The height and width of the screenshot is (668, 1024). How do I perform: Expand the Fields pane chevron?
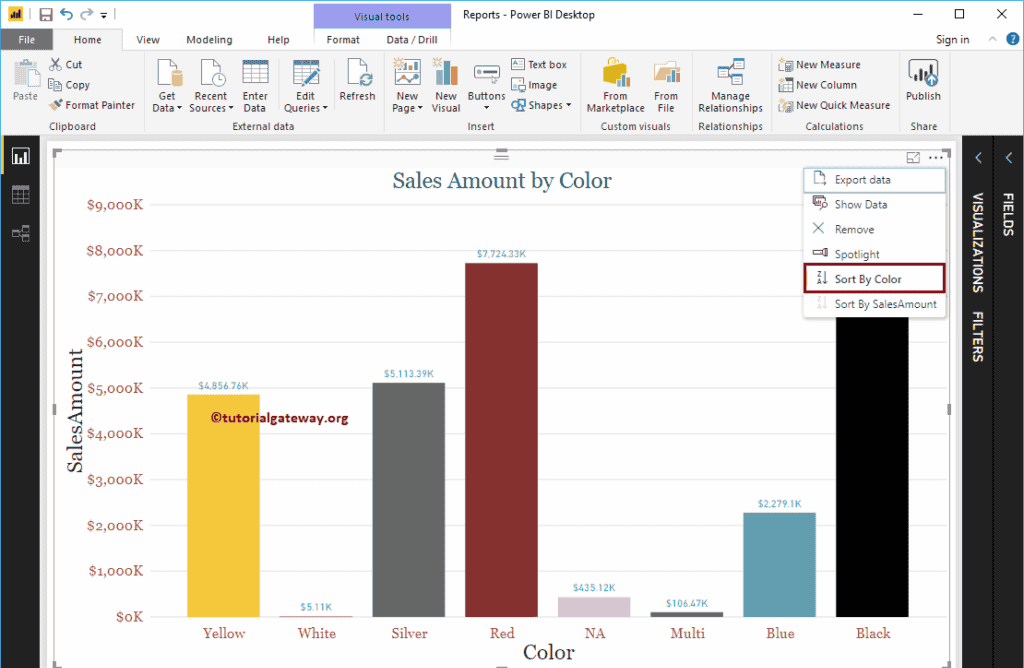(1009, 157)
